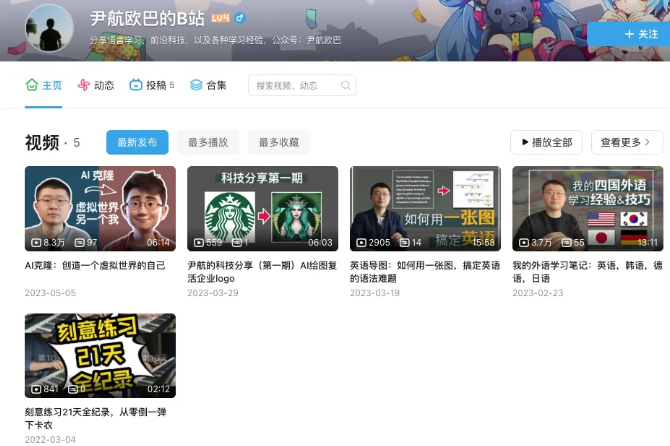Open title link 刻意练习21天全纪录
This screenshot has width=670, height=446.
point(96,418)
